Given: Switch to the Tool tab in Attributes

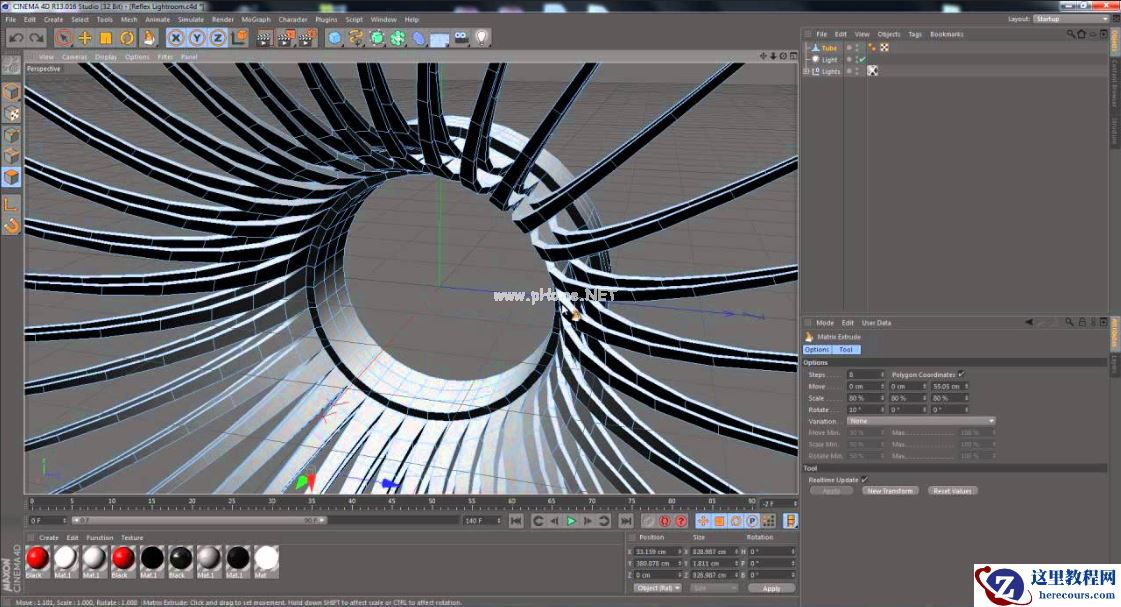Looking at the screenshot, I should (x=846, y=350).
